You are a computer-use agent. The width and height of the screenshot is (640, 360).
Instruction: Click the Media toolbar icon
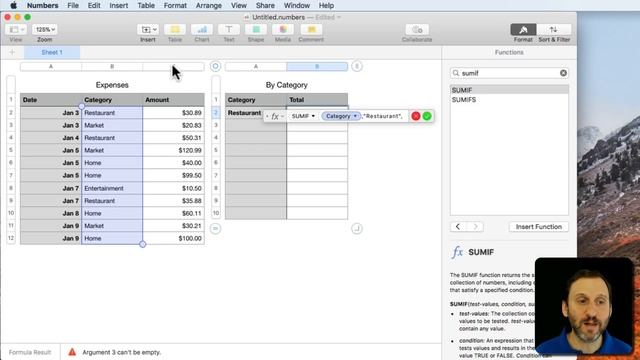[x=283, y=29]
